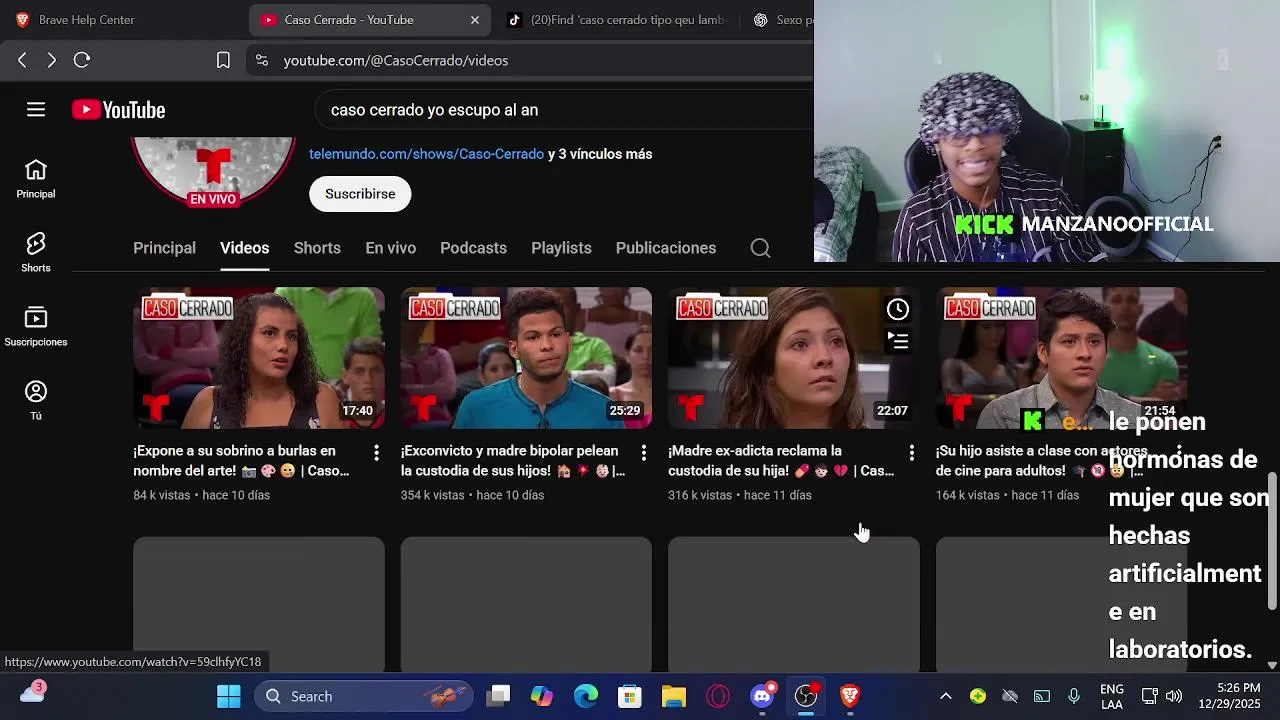Close the Caso Cerrado YouTube tab

(x=475, y=20)
